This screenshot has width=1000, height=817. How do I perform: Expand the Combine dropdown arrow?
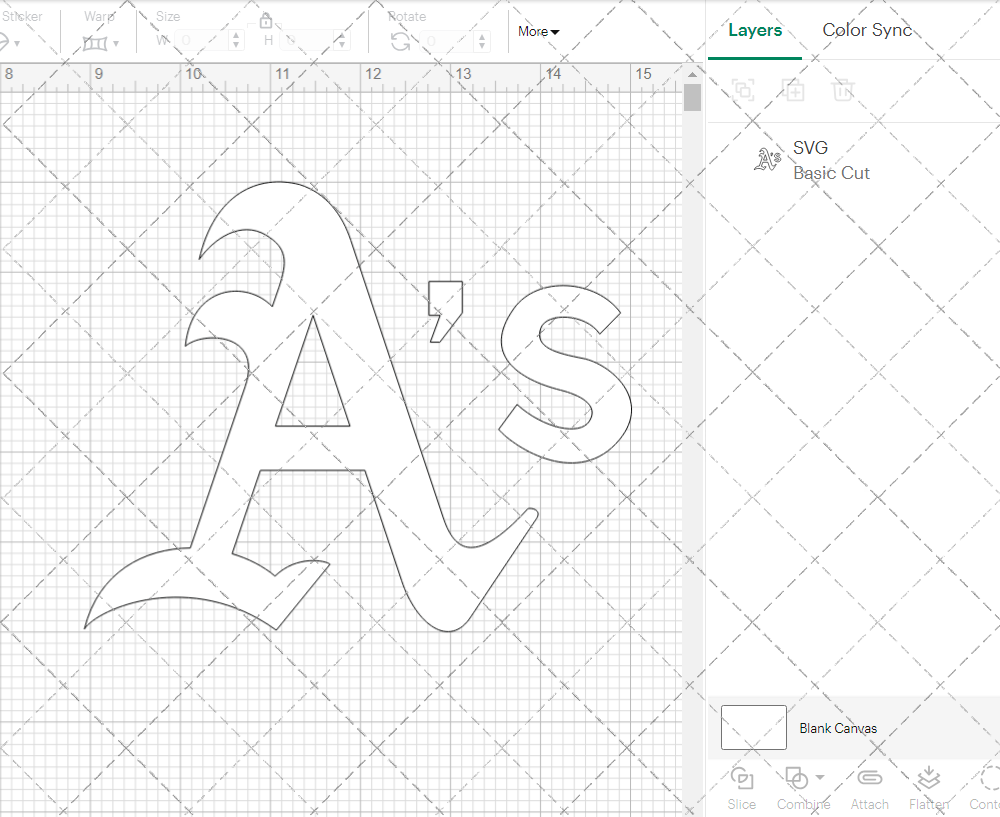(x=820, y=777)
